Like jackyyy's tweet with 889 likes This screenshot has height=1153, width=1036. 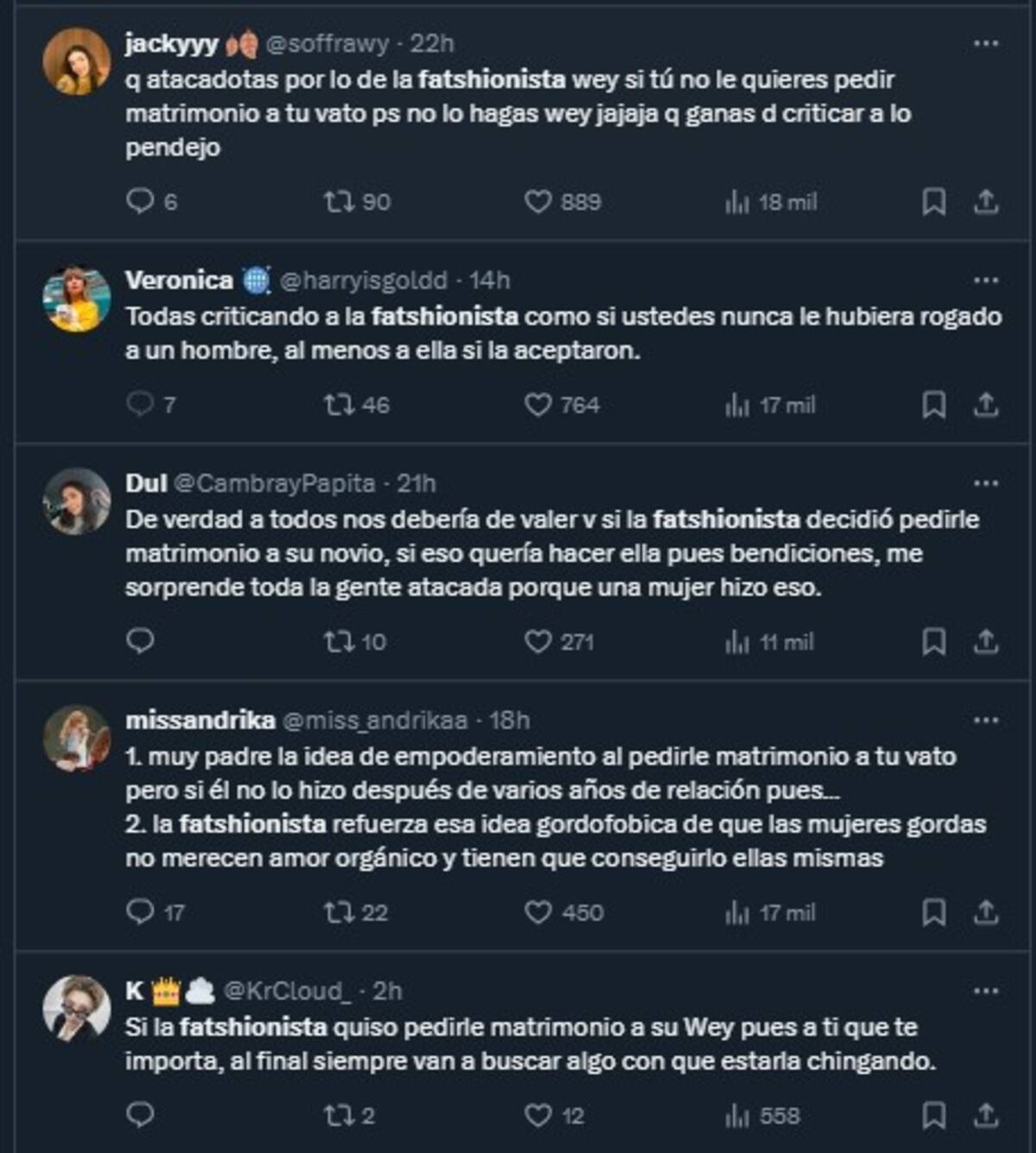point(538,202)
